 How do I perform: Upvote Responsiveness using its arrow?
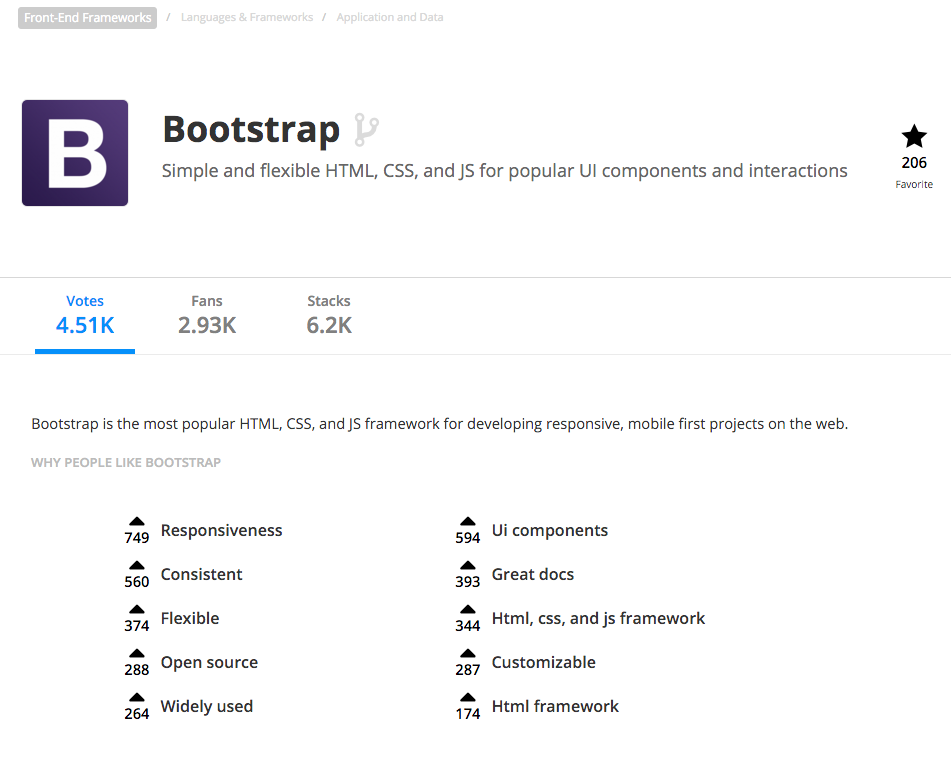136,521
